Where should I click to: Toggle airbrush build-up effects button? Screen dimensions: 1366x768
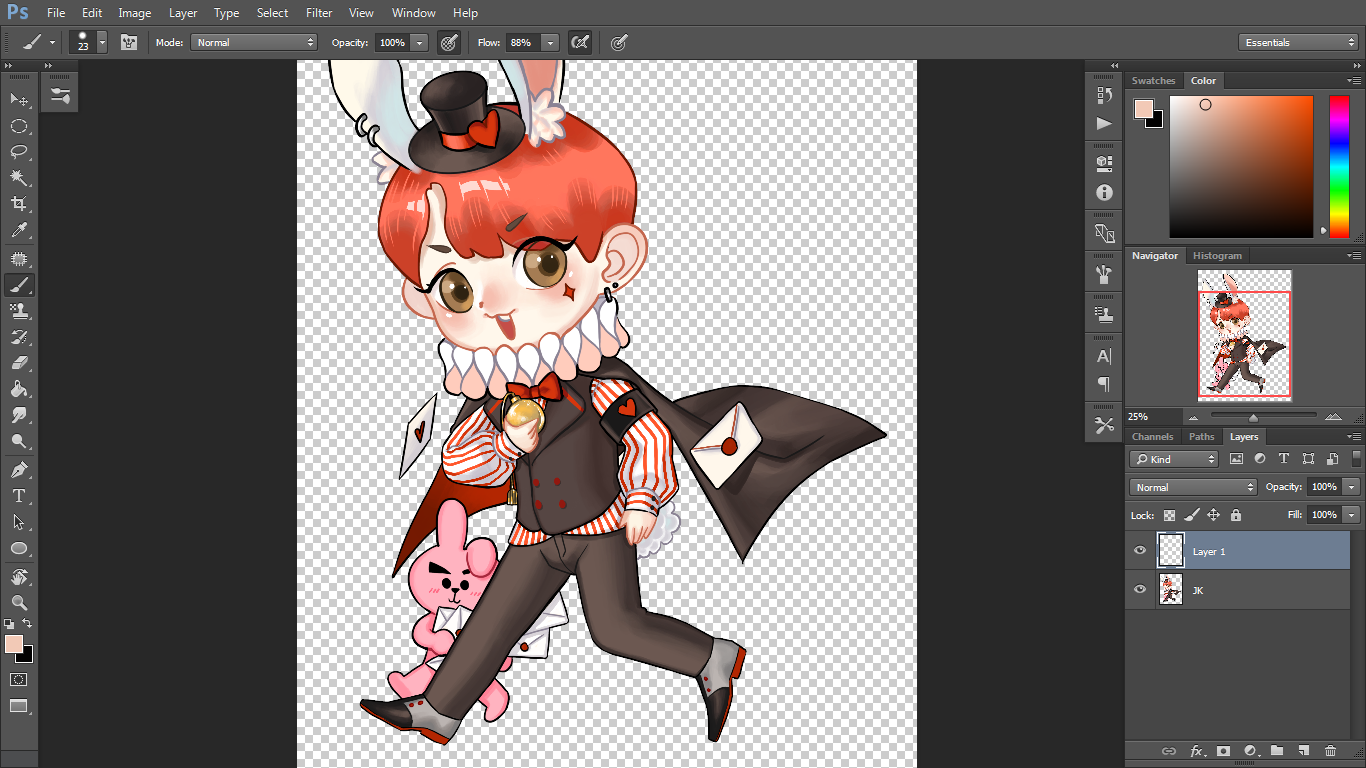click(x=579, y=42)
